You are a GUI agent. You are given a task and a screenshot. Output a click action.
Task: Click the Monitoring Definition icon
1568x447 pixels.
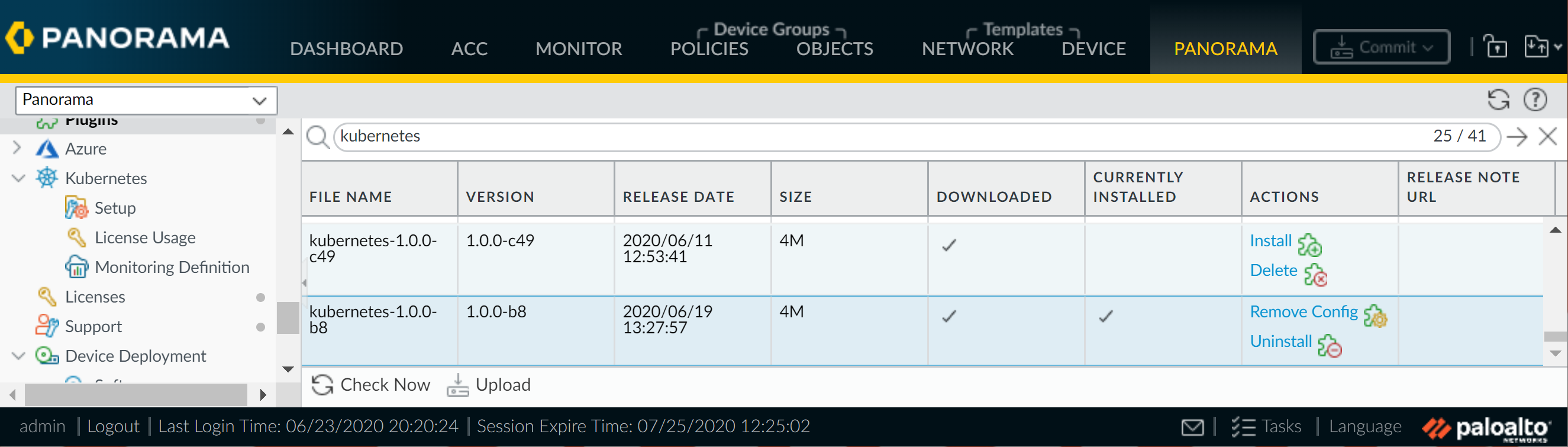pos(77,267)
